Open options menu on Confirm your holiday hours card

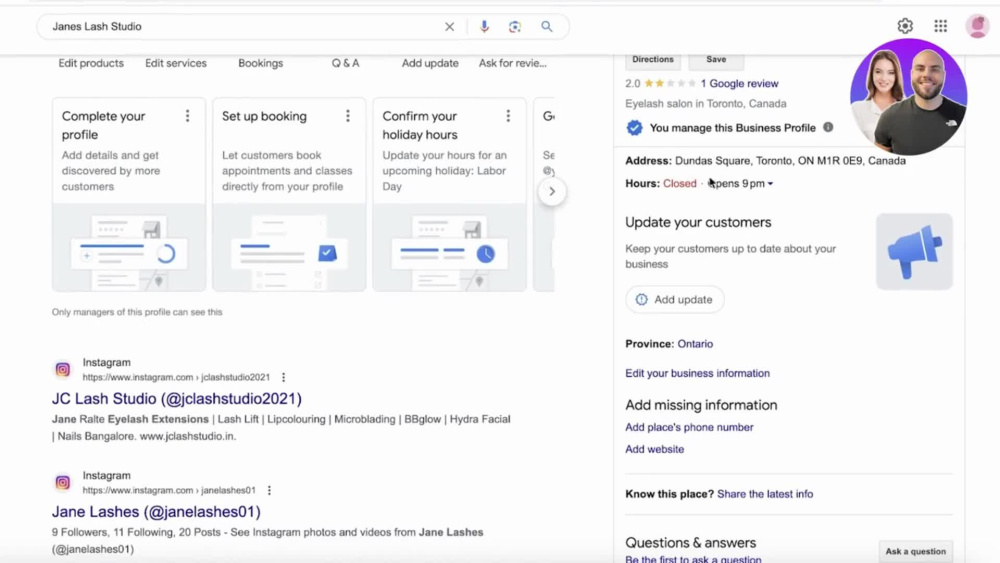tap(508, 116)
